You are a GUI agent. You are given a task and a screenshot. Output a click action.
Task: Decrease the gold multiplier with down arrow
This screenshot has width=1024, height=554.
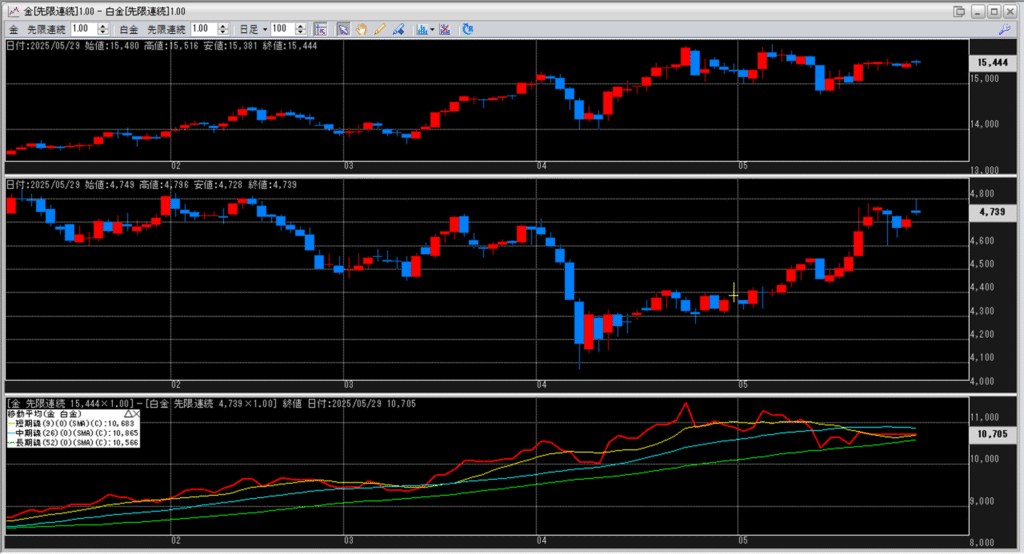pos(103,32)
